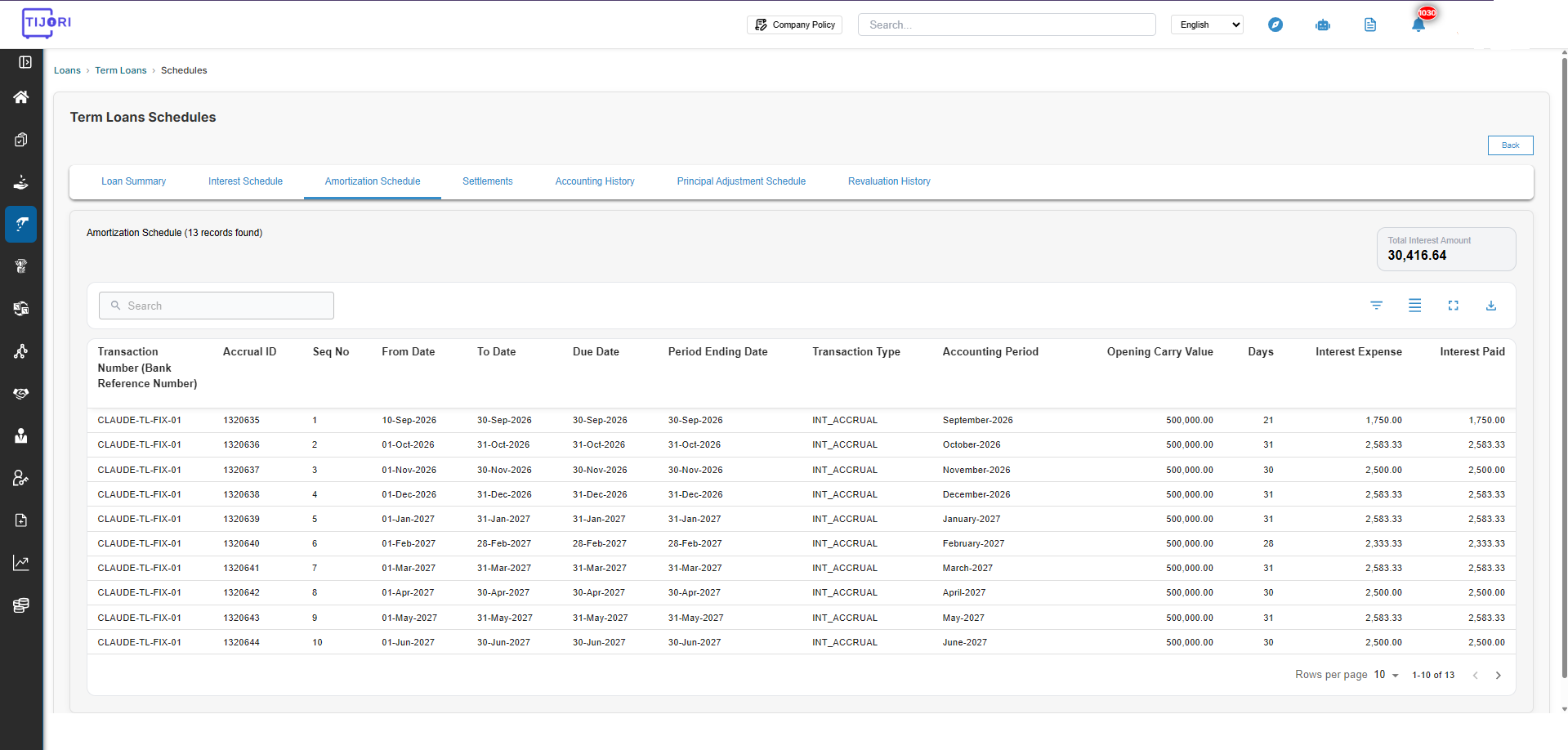Click the Back button

(1511, 145)
